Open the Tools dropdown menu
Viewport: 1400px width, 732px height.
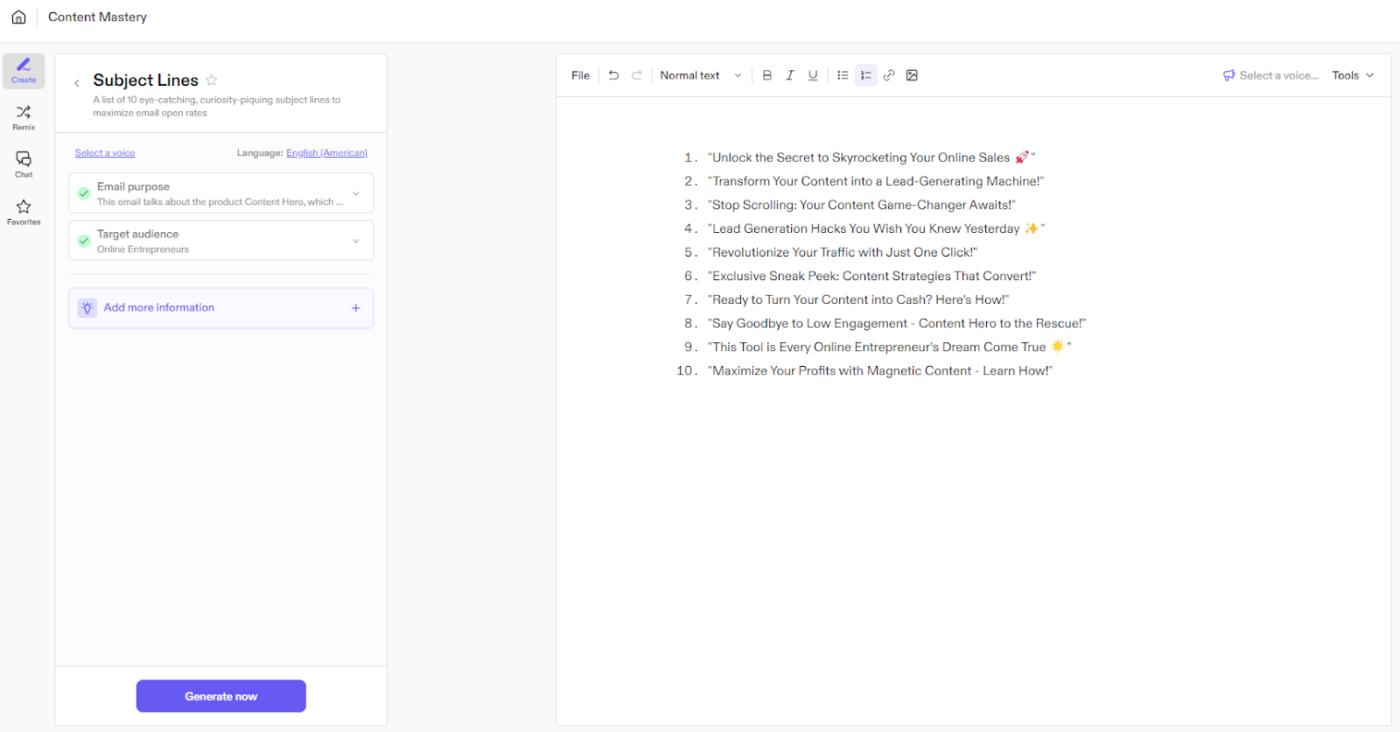[1353, 75]
